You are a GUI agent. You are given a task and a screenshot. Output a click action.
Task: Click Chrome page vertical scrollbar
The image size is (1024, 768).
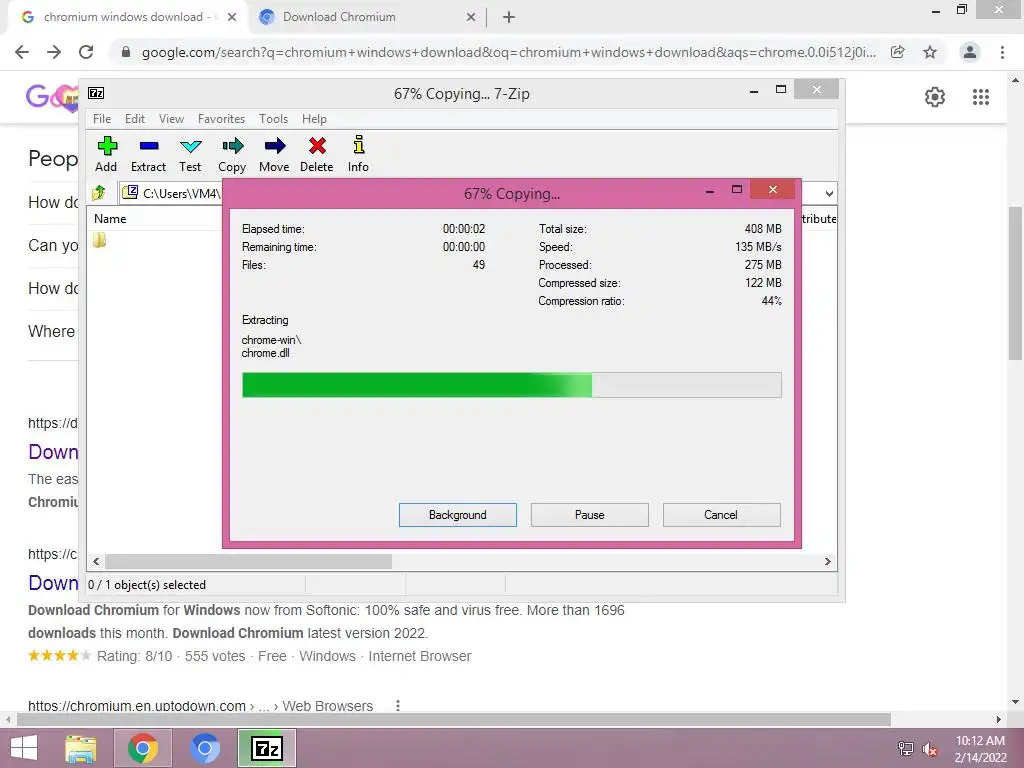point(1015,283)
